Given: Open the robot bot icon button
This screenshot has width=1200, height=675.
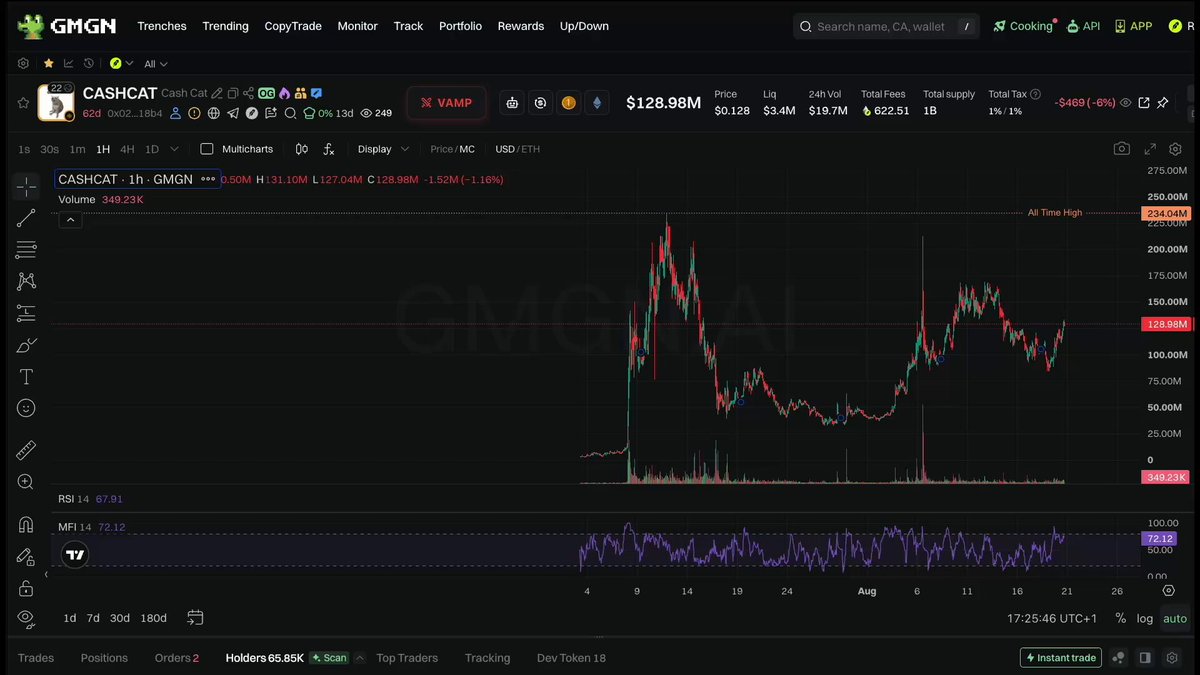Looking at the screenshot, I should (512, 102).
